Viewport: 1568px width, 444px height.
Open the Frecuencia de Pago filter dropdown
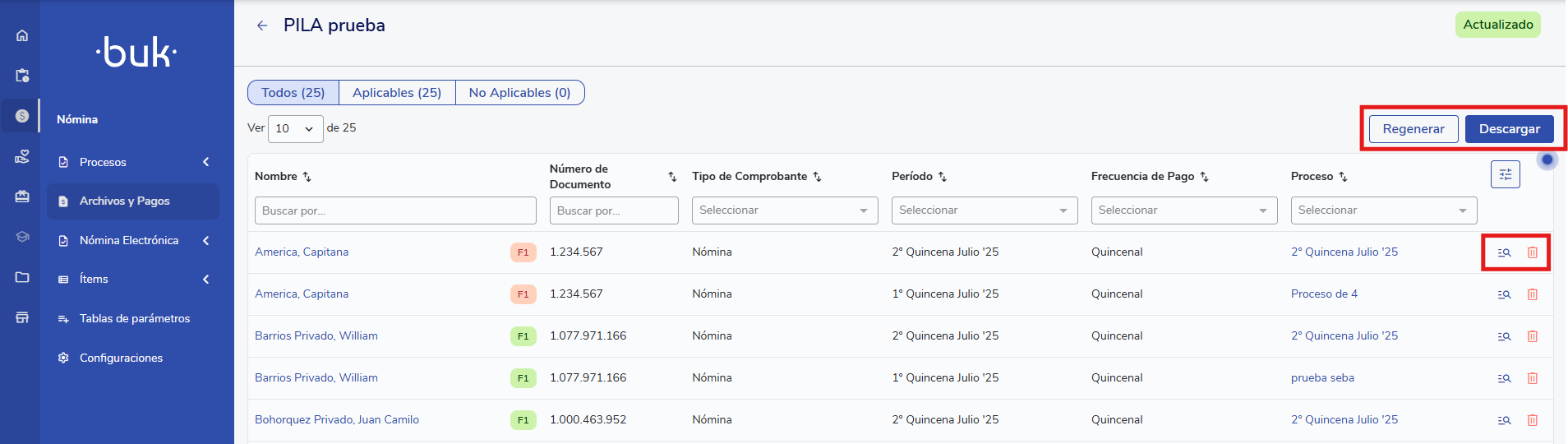click(1183, 210)
